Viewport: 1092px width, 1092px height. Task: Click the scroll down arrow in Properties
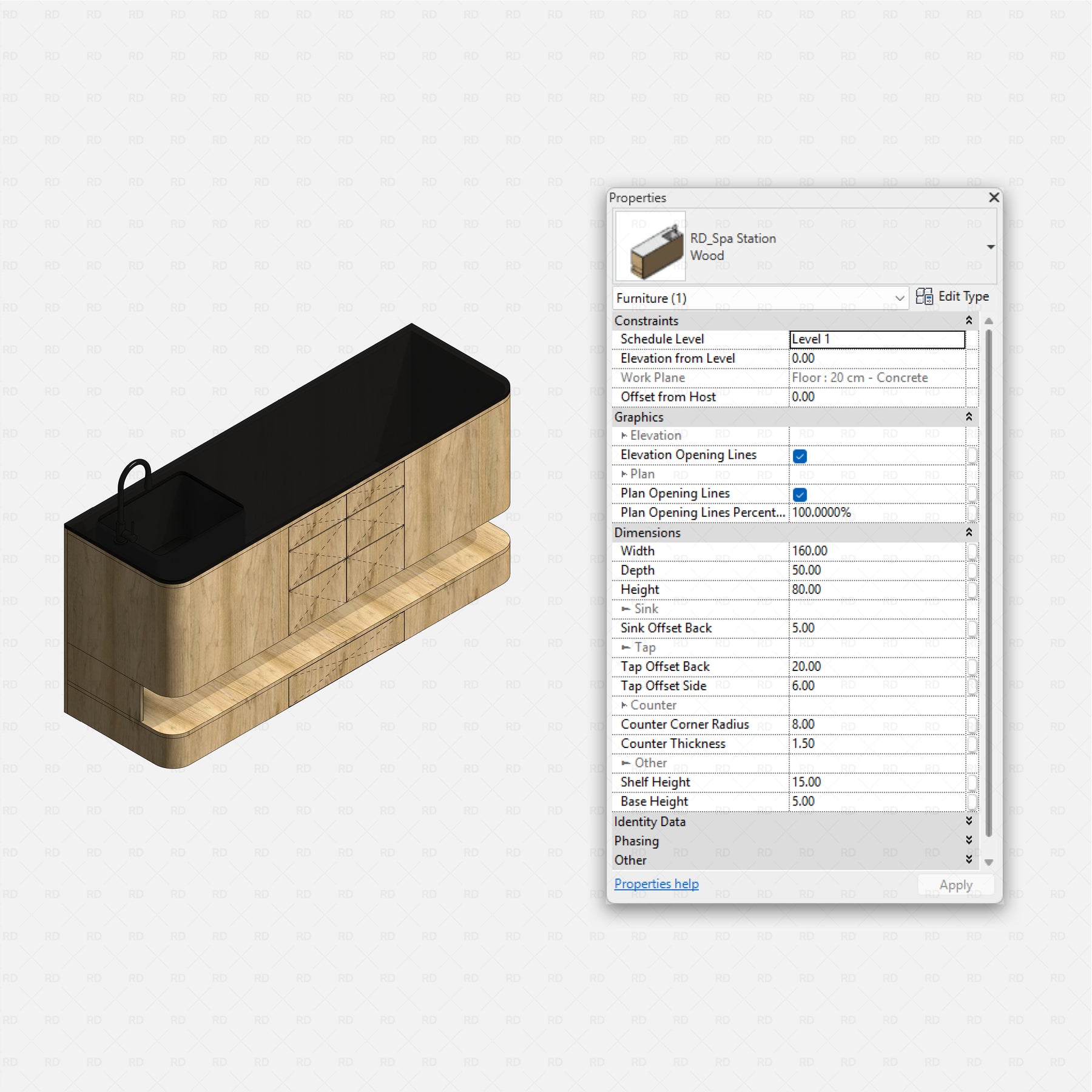point(988,862)
